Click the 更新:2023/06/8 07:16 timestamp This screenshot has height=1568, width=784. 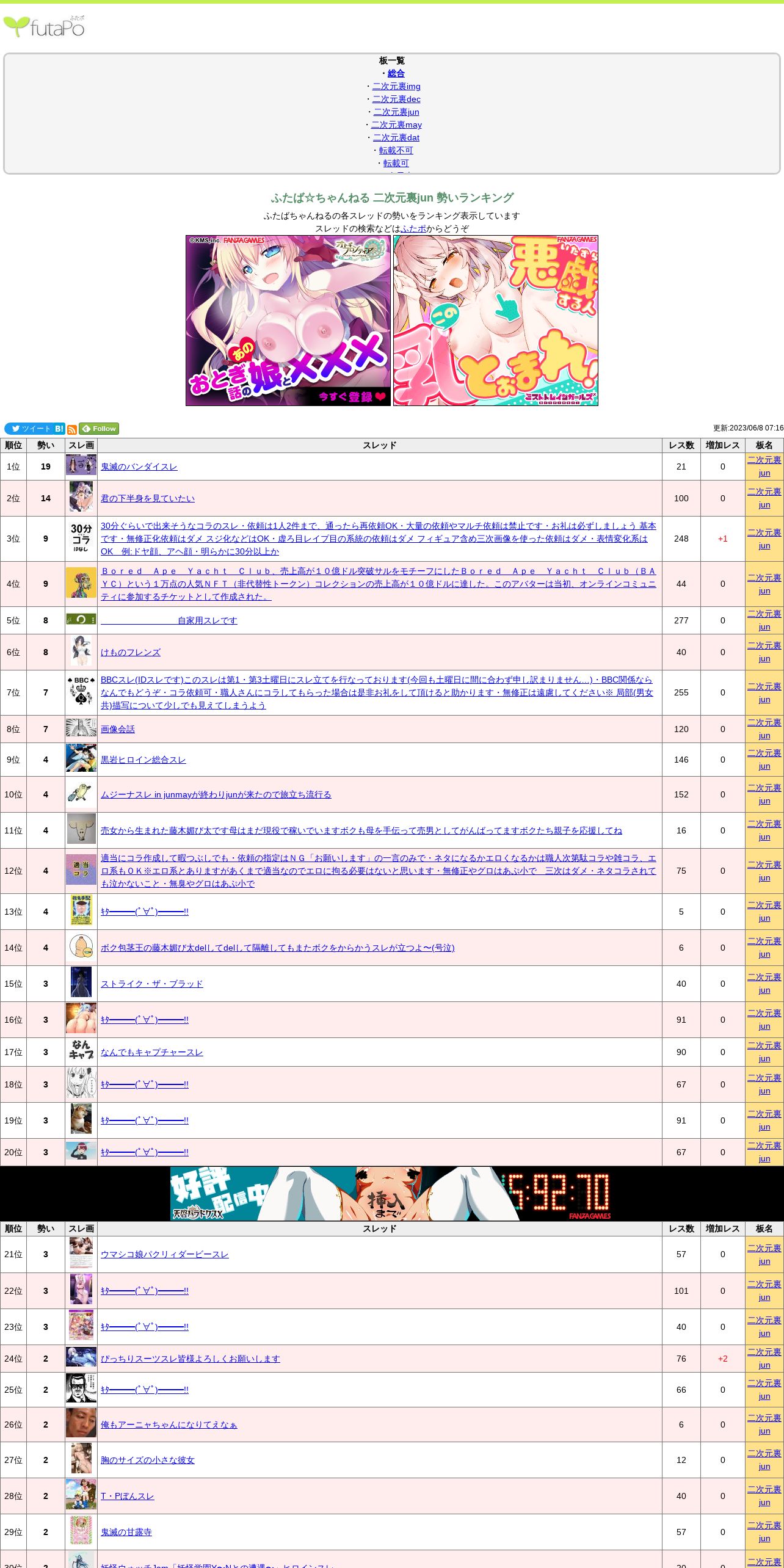748,428
